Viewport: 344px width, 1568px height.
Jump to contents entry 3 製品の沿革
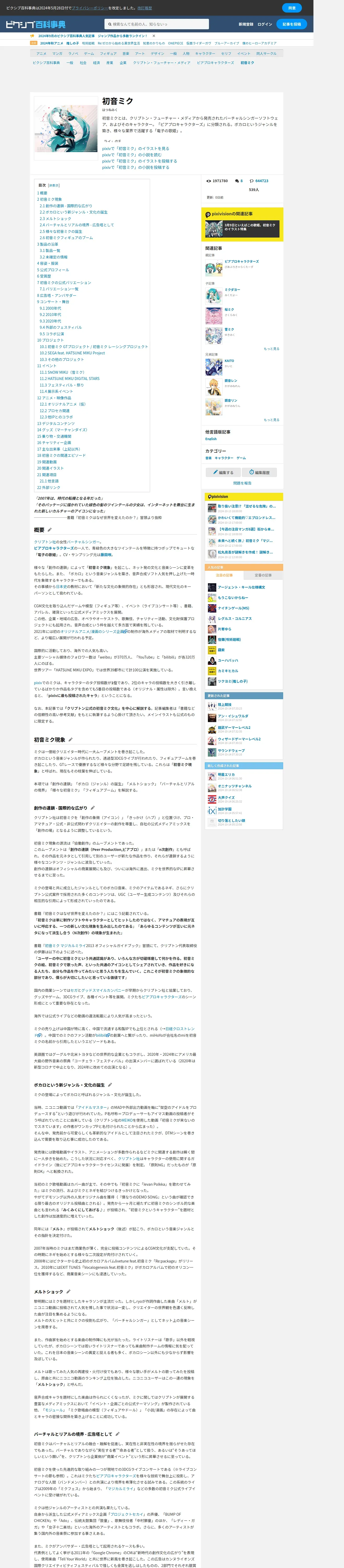point(48,244)
